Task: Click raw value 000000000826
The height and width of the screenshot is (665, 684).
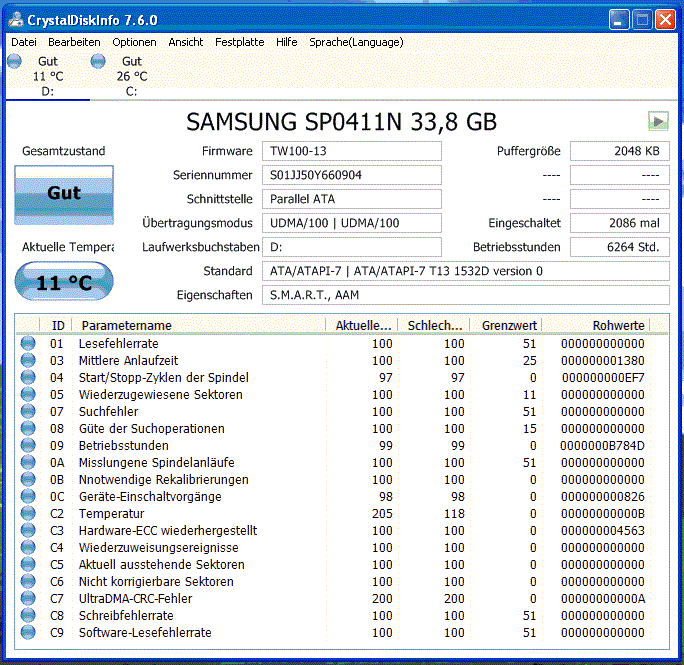Action: tap(602, 497)
